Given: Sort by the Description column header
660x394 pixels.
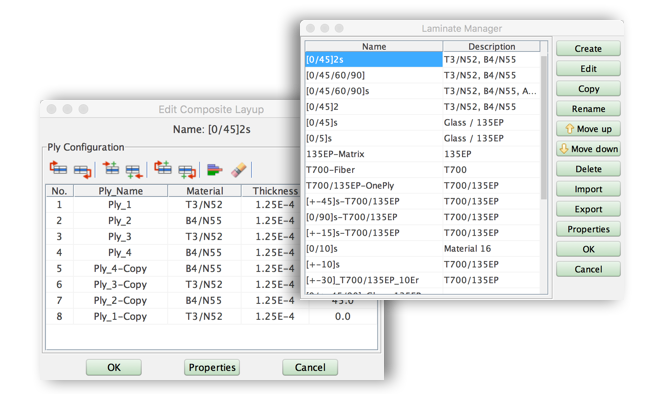Looking at the screenshot, I should [491, 46].
